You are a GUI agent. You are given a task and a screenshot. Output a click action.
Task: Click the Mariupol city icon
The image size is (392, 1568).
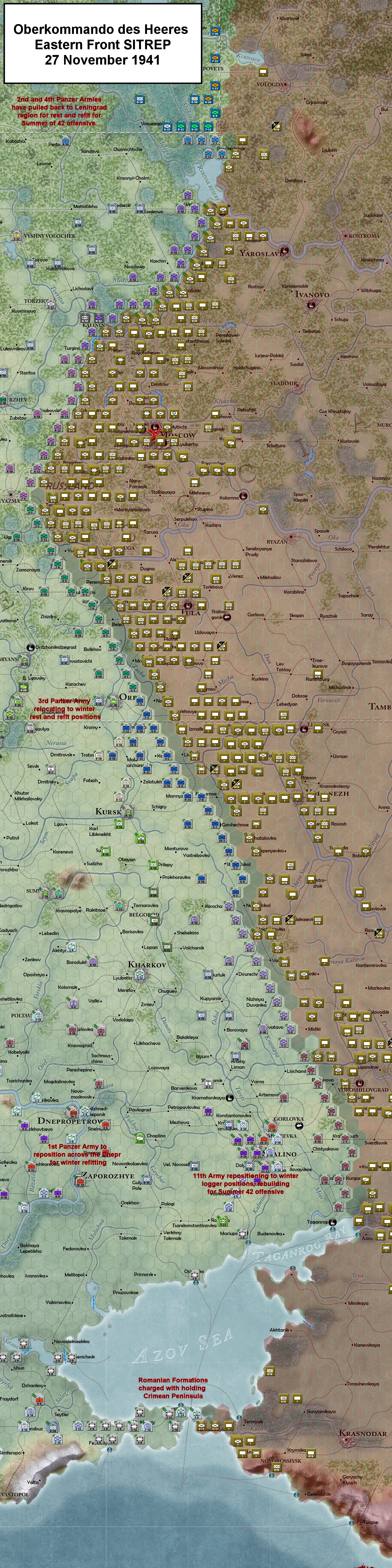coord(243,1234)
